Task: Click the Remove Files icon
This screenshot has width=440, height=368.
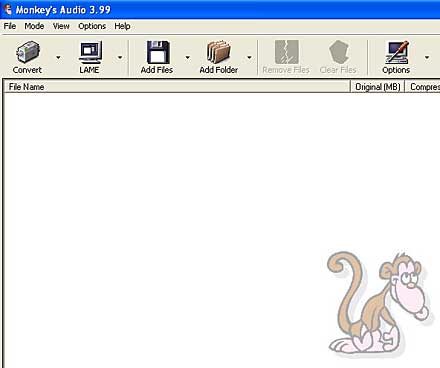Action: tap(286, 52)
